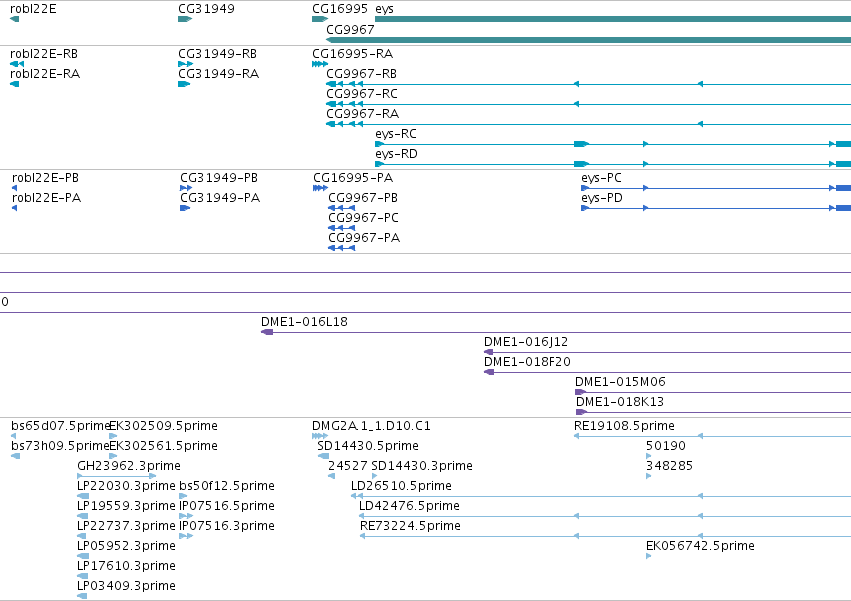Click EST LP22737.3prime label
This screenshot has height=601, width=851.
point(126,527)
